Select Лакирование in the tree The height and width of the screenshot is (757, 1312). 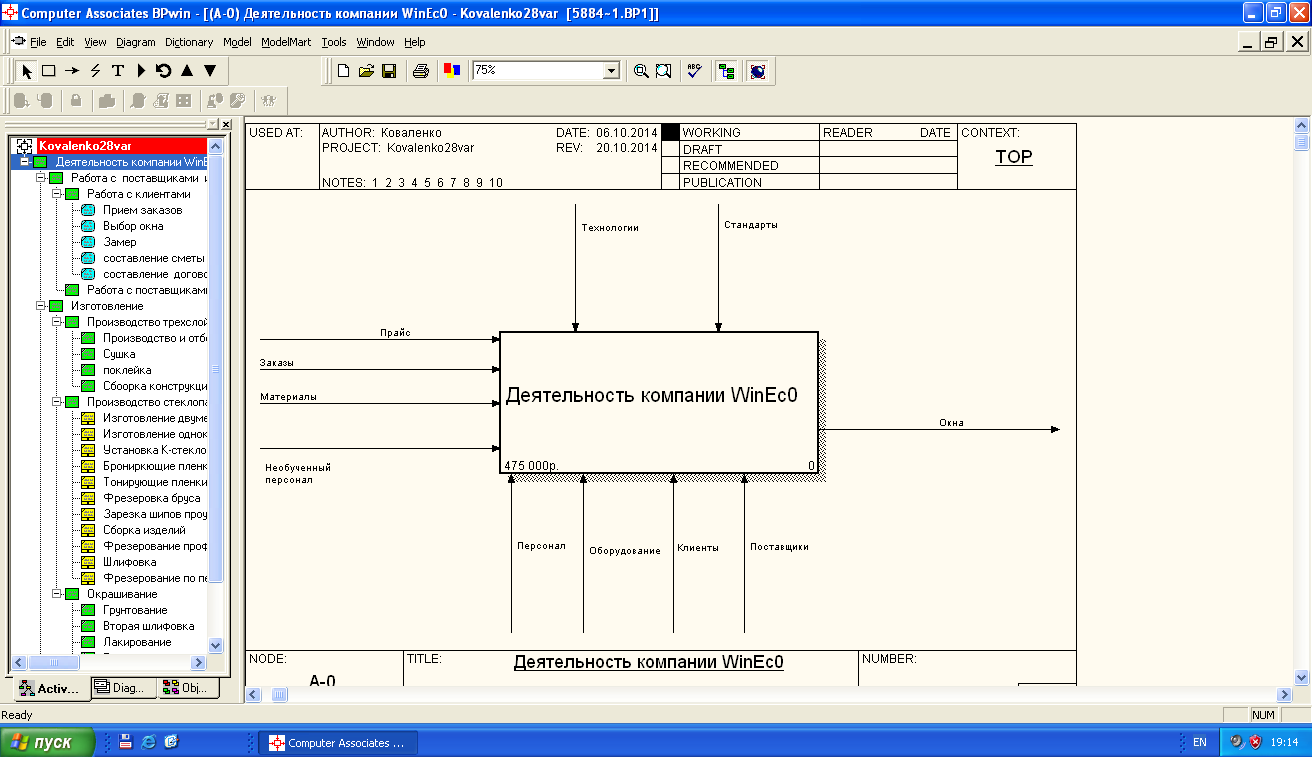[x=137, y=642]
